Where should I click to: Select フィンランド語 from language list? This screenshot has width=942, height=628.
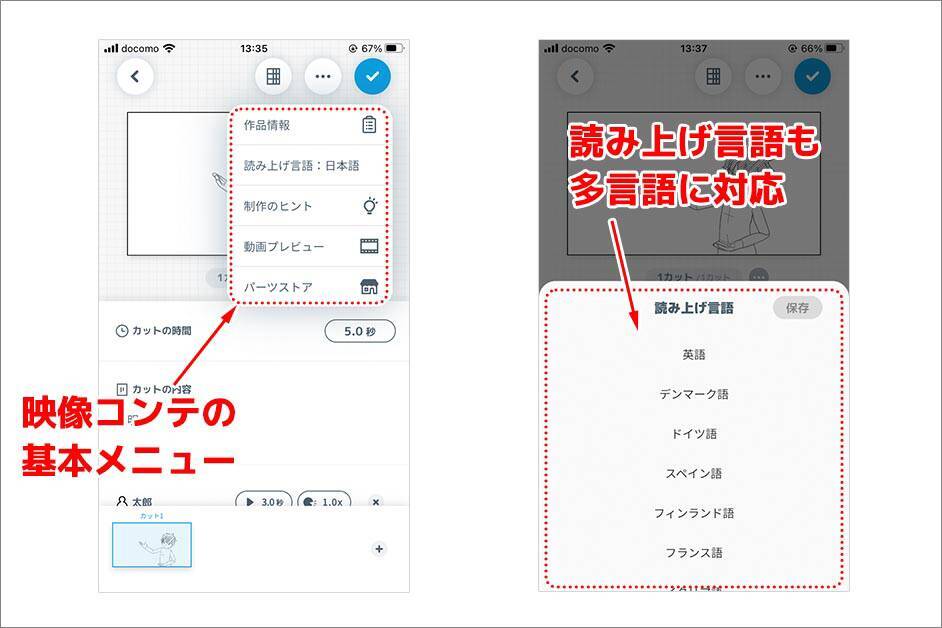click(x=694, y=513)
